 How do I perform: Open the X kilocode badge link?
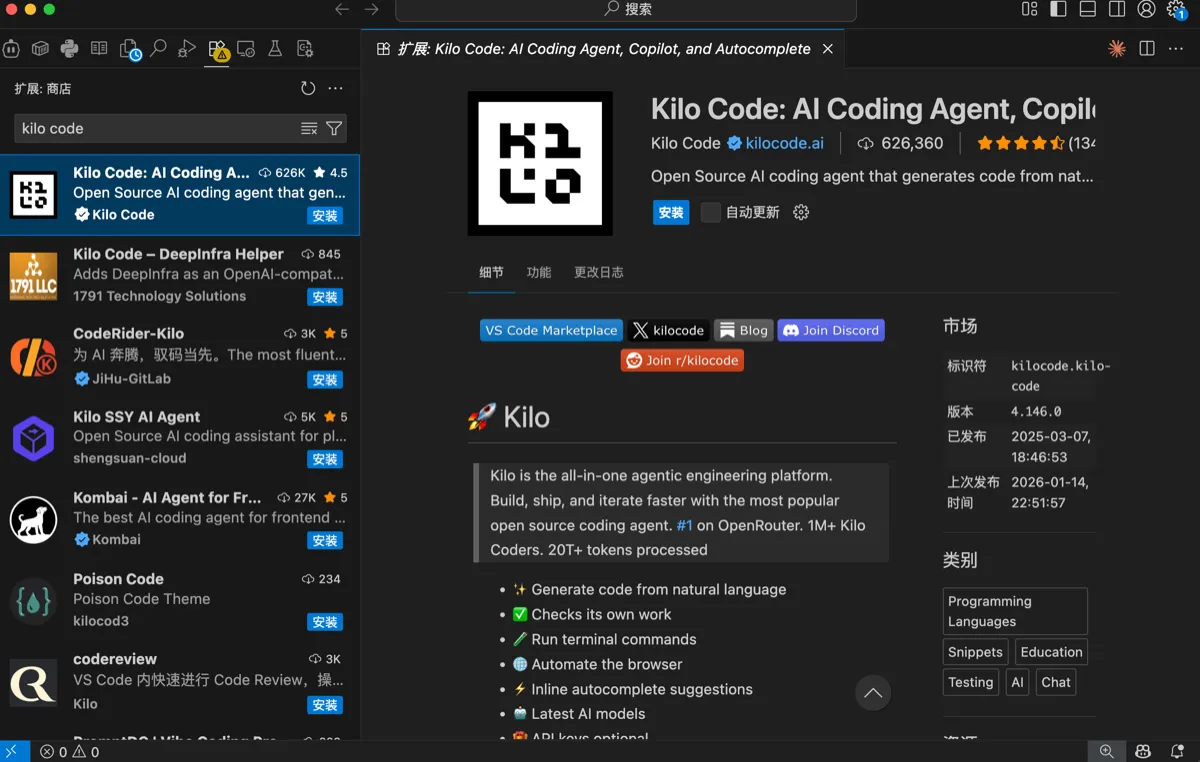pos(668,330)
